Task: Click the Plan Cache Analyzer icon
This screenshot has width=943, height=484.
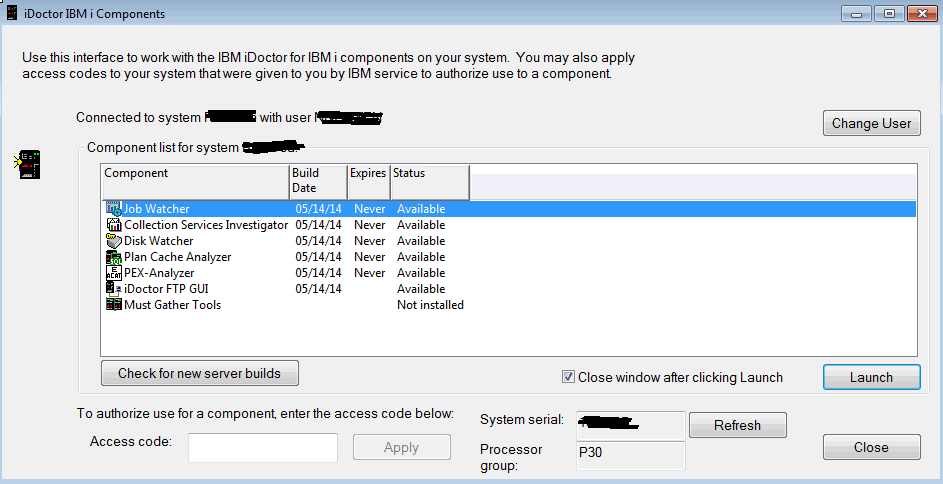Action: [114, 257]
